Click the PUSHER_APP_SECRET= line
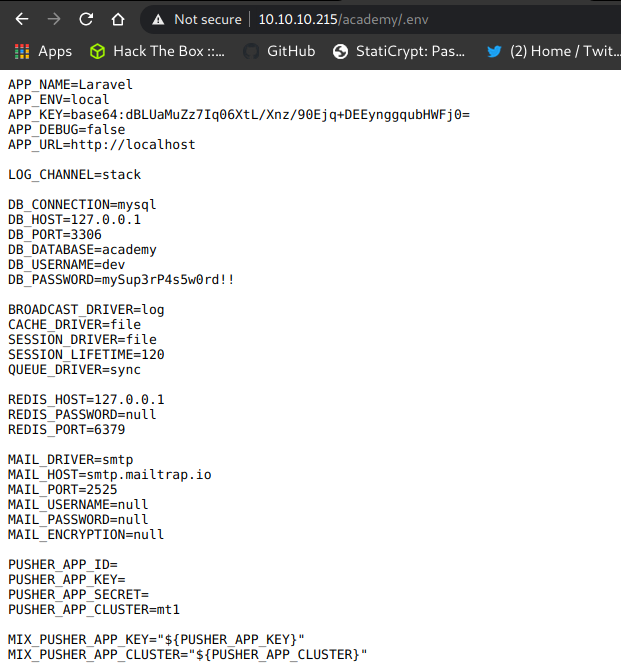 pos(78,594)
